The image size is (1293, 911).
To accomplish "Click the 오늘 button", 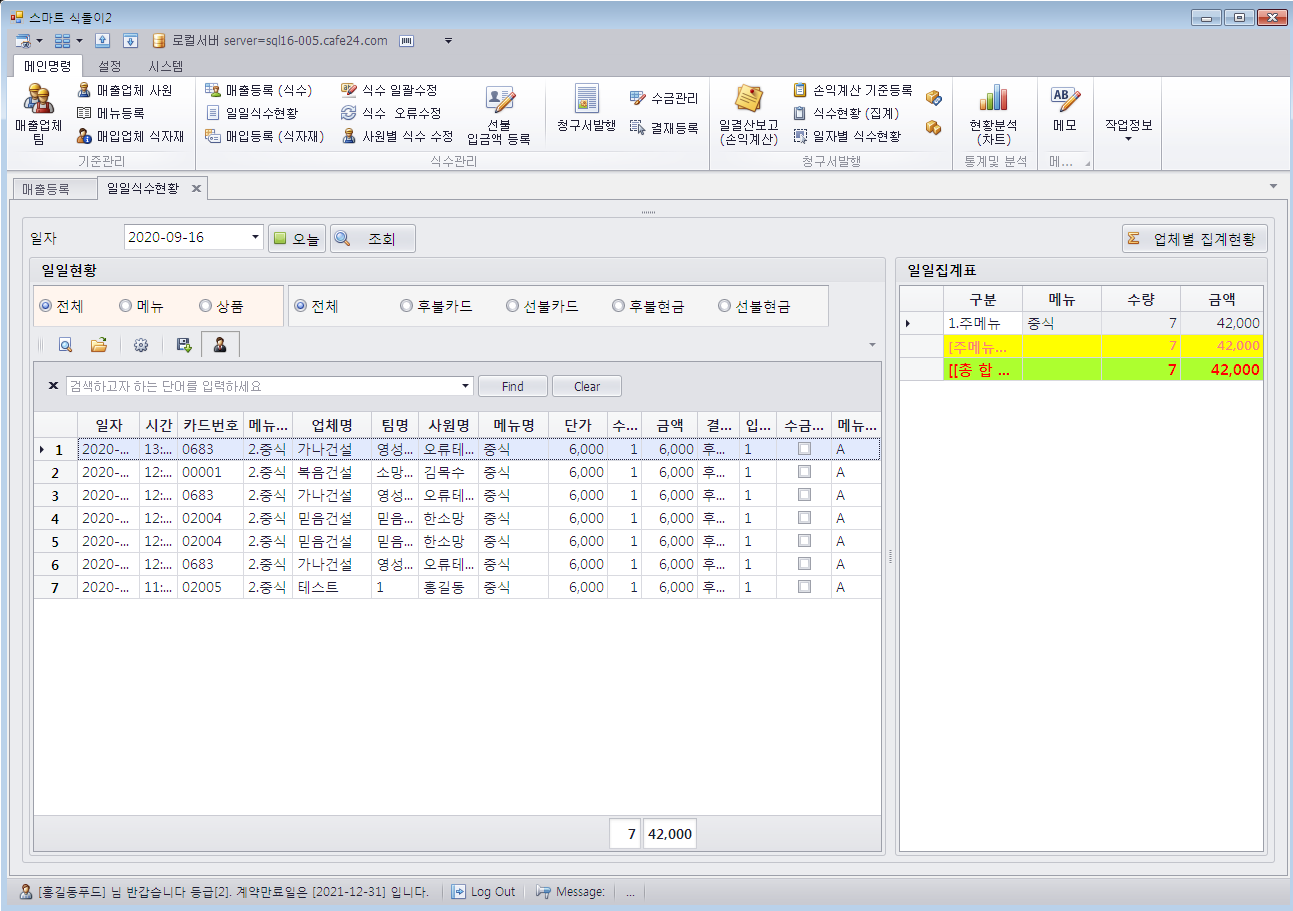I will 297,239.
